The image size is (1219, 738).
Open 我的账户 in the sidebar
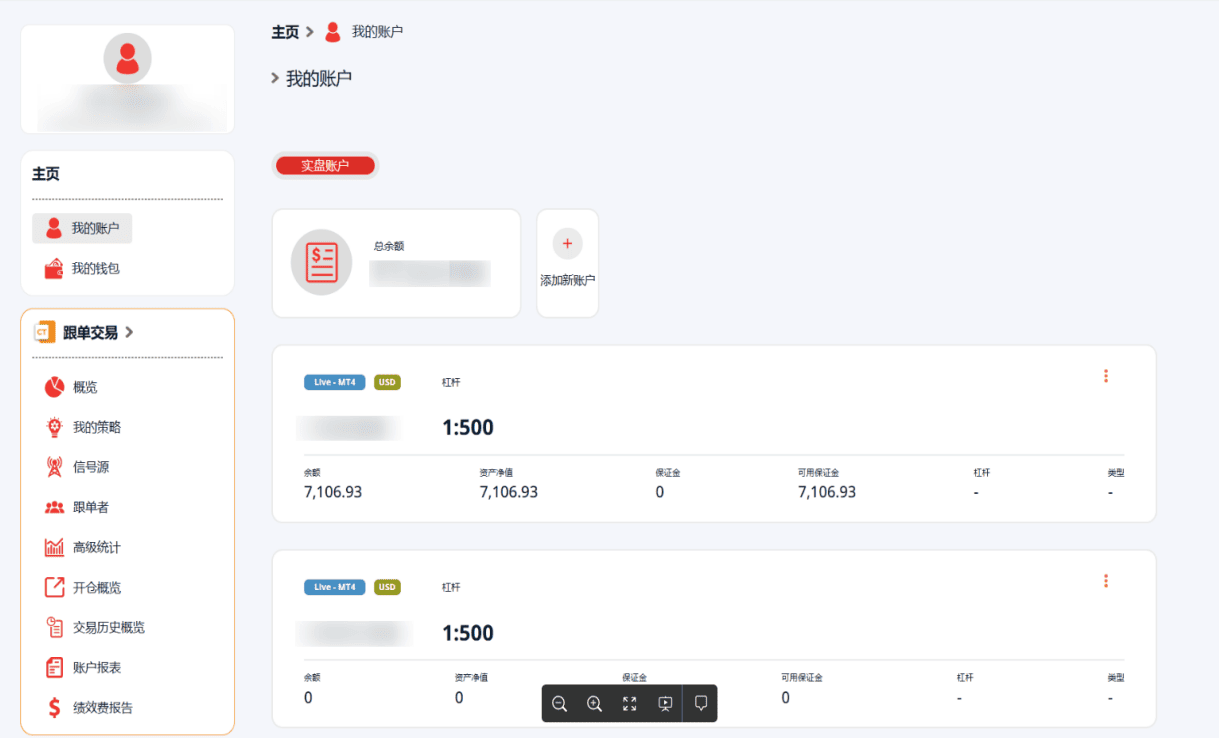(83, 228)
